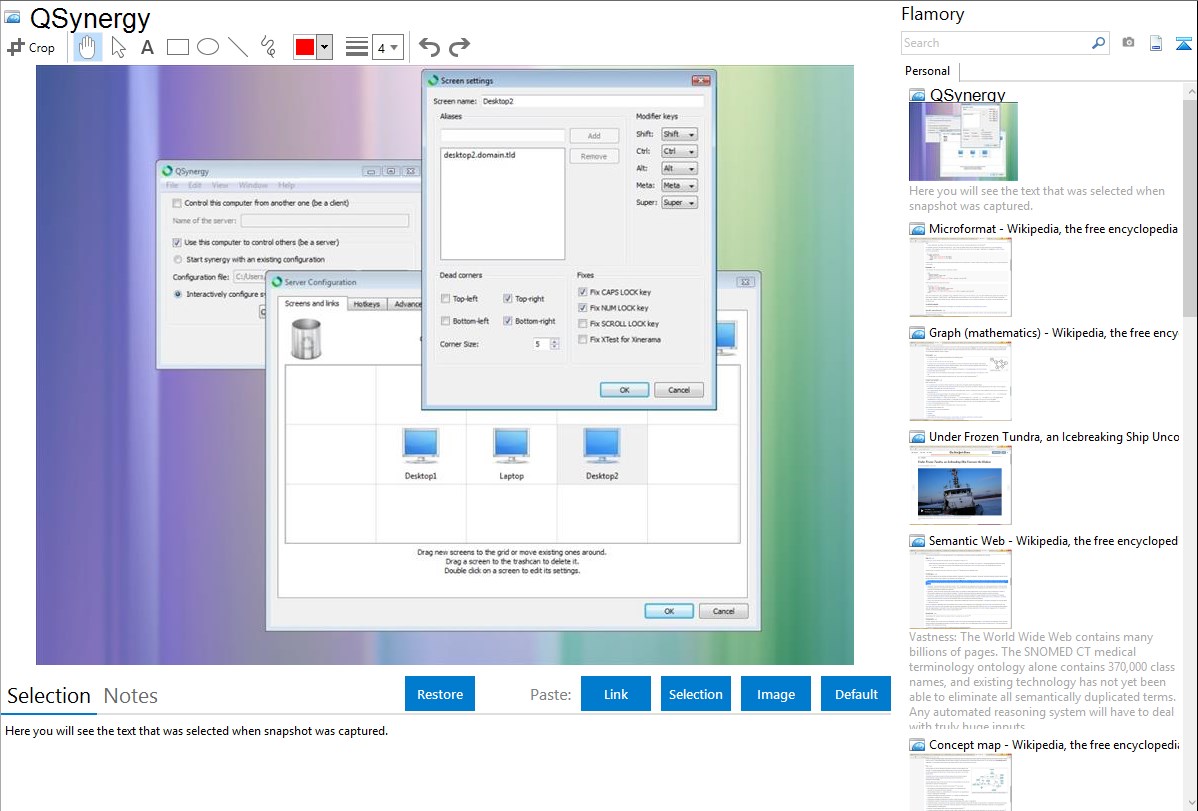This screenshot has height=811, width=1198.
Task: Tick the Fix SCROLL LOCK key checkbox
Action: point(583,324)
